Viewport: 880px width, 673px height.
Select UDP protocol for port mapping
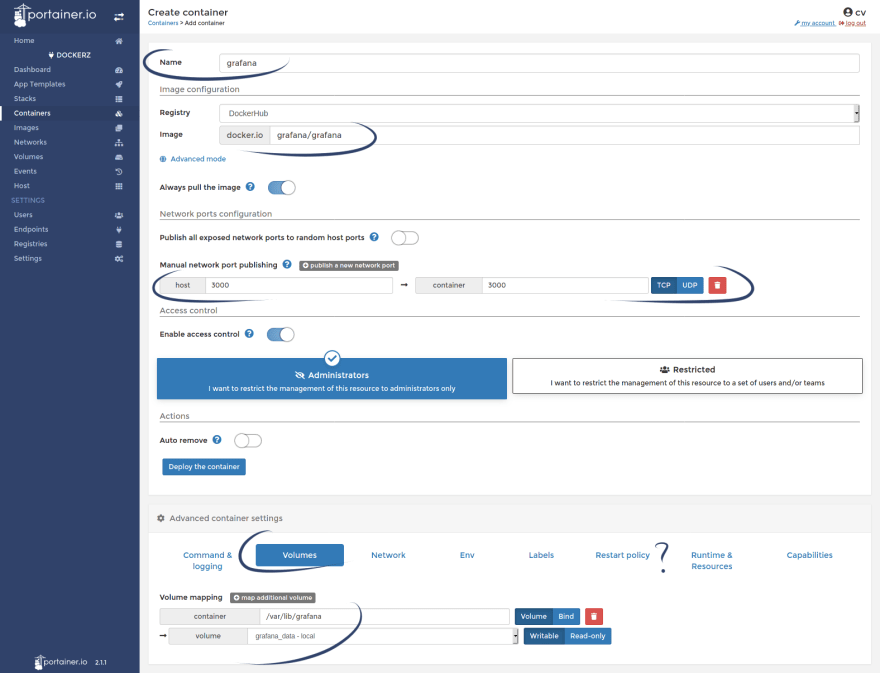[x=690, y=285]
